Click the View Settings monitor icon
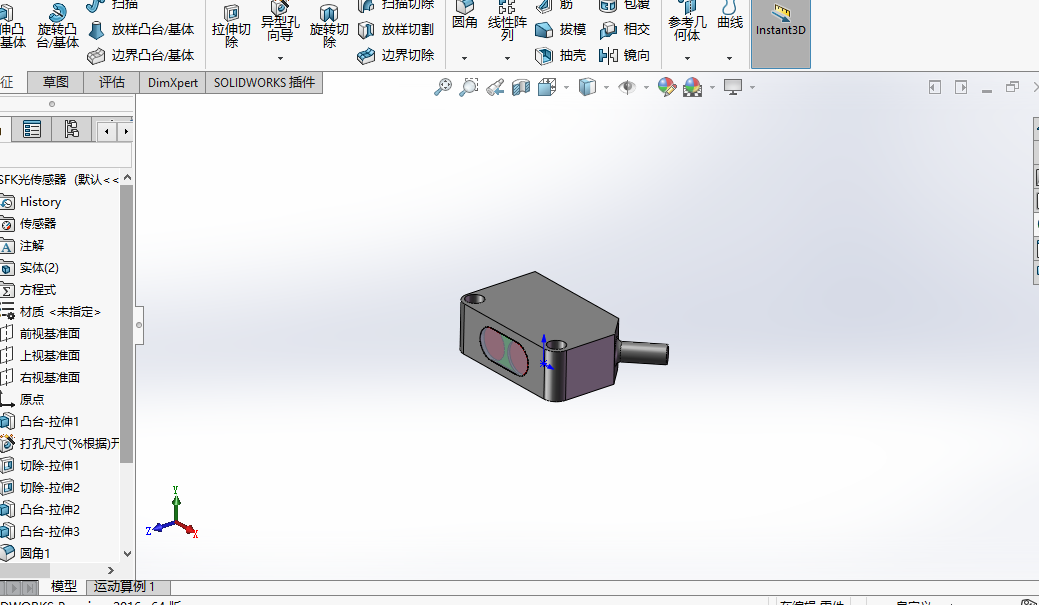This screenshot has width=1039, height=605. 733,87
